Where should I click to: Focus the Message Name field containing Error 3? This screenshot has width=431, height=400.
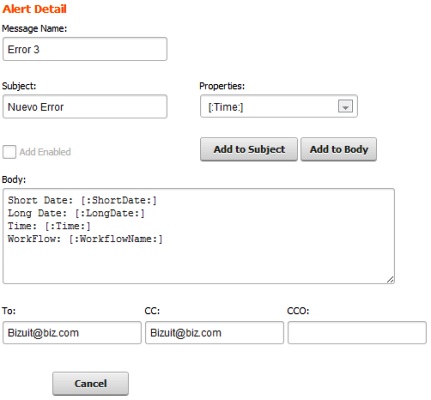click(85, 49)
